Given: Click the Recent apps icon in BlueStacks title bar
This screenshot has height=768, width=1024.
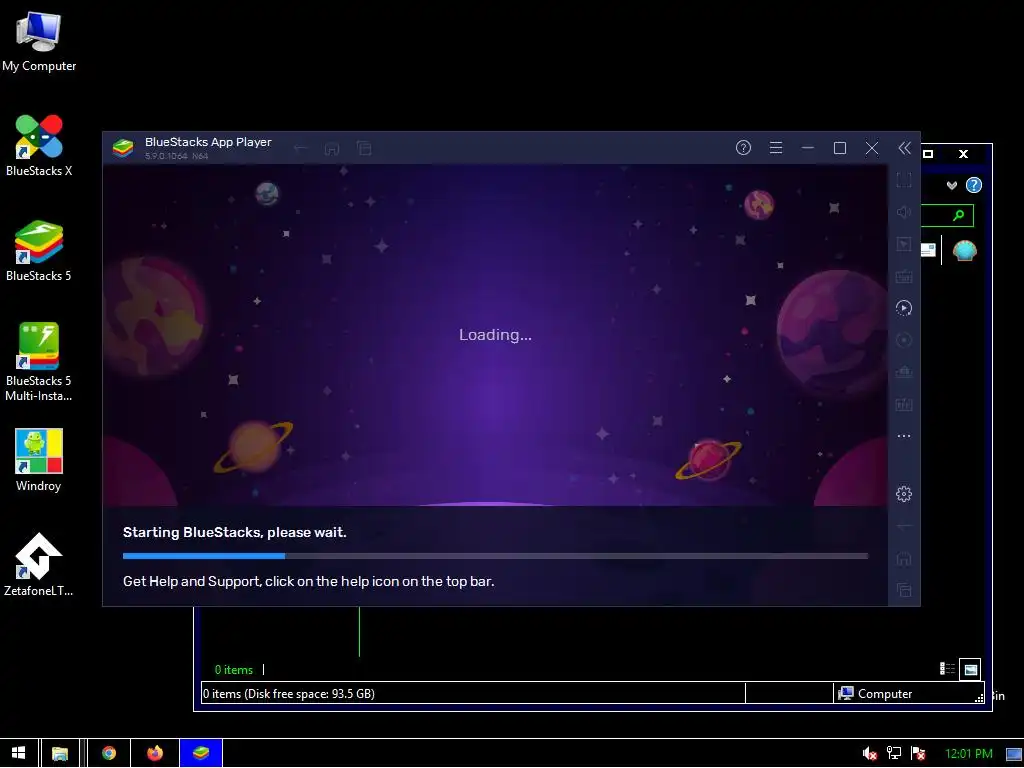Looking at the screenshot, I should [x=364, y=148].
